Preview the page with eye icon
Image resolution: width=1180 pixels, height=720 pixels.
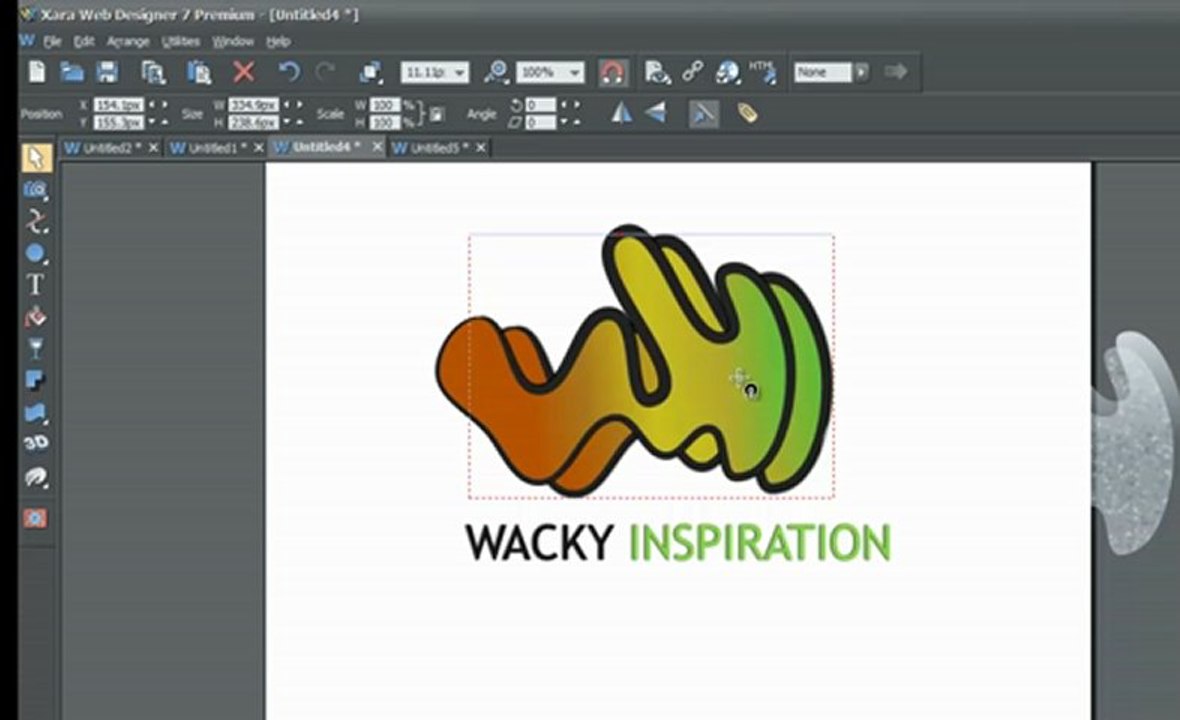point(657,72)
